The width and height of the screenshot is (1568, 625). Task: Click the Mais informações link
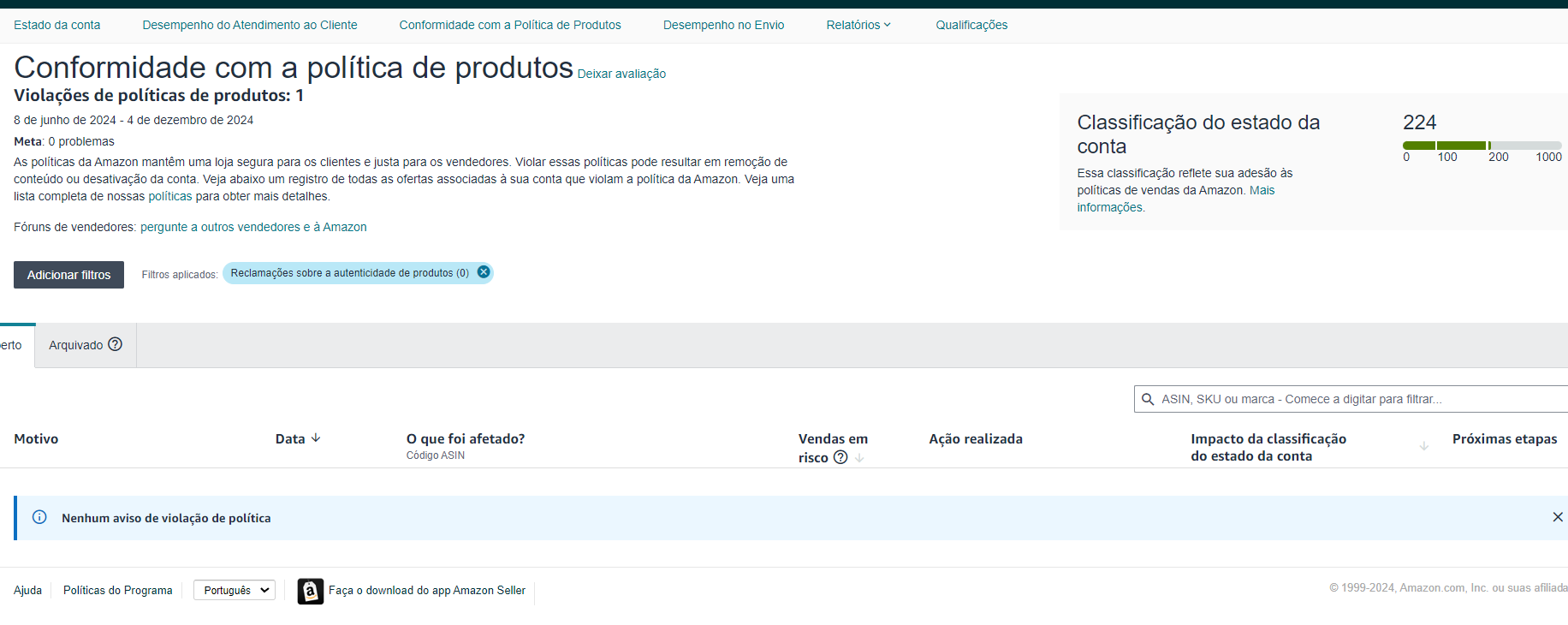pos(1176,199)
